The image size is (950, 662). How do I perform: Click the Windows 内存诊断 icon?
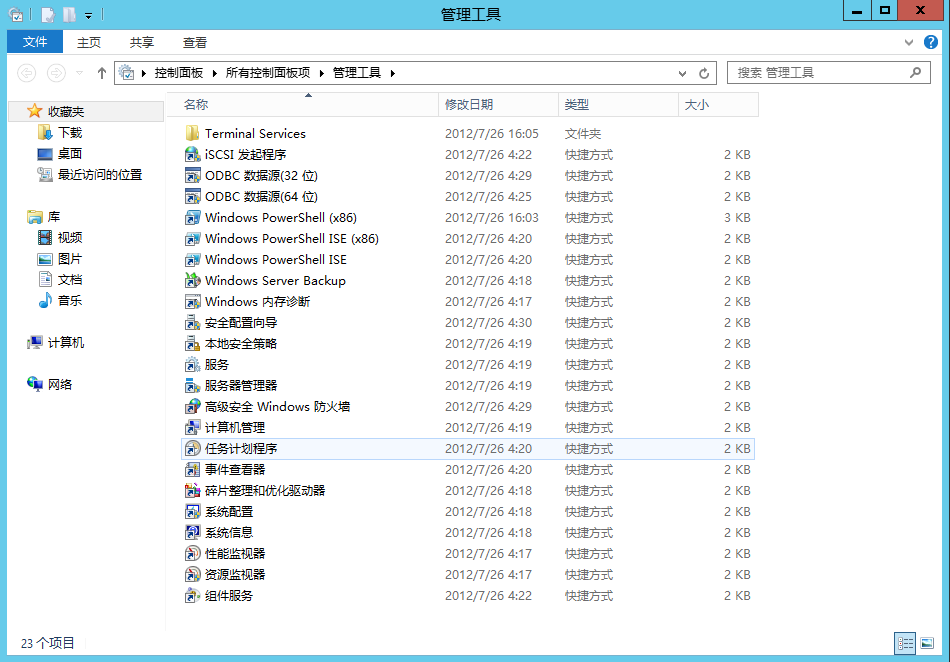(x=192, y=302)
